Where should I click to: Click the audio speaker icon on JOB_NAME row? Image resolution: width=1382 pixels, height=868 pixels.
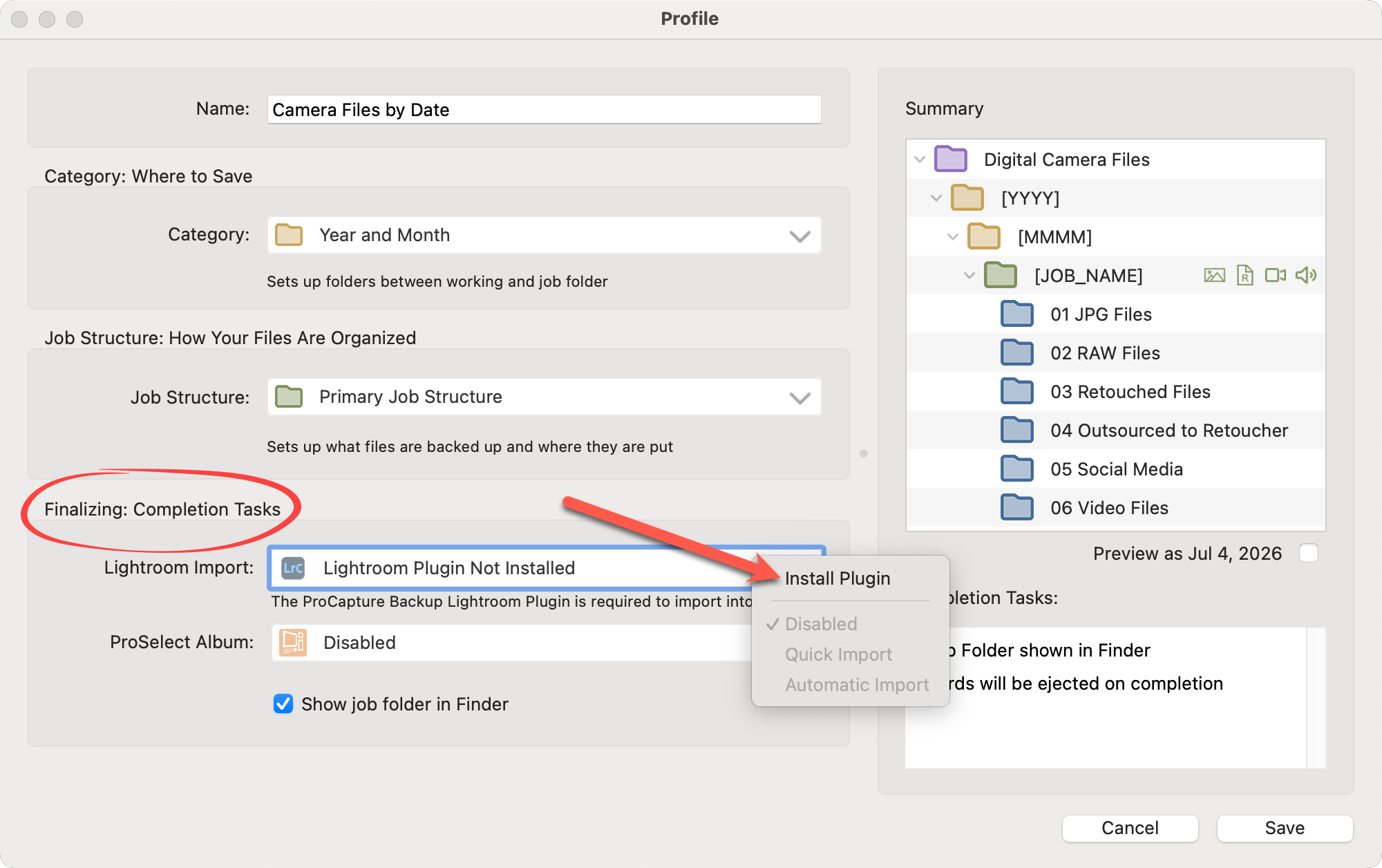(x=1305, y=276)
